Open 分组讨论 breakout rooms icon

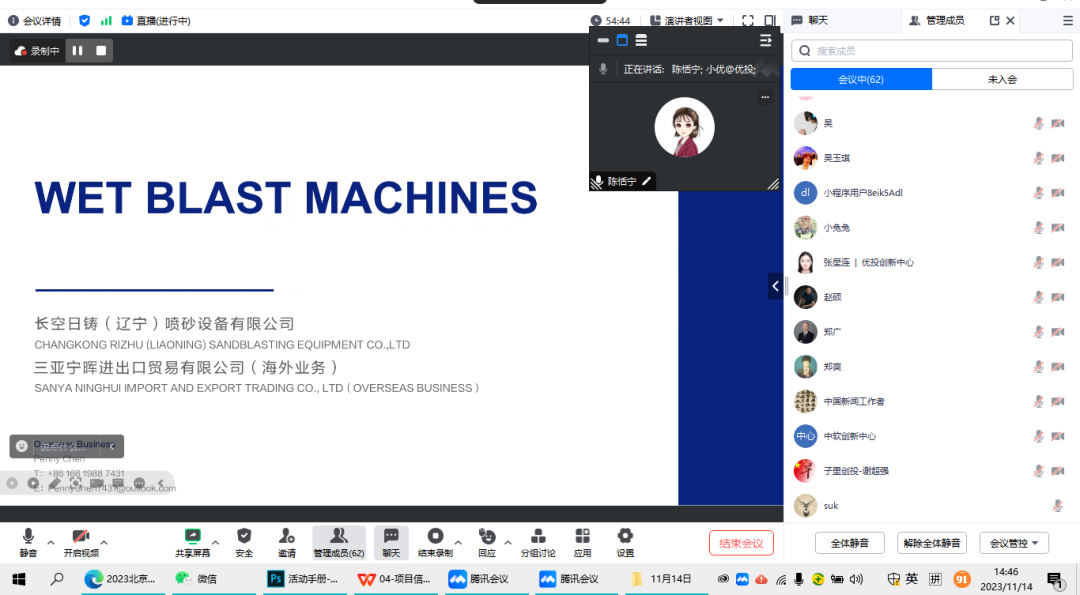539,536
